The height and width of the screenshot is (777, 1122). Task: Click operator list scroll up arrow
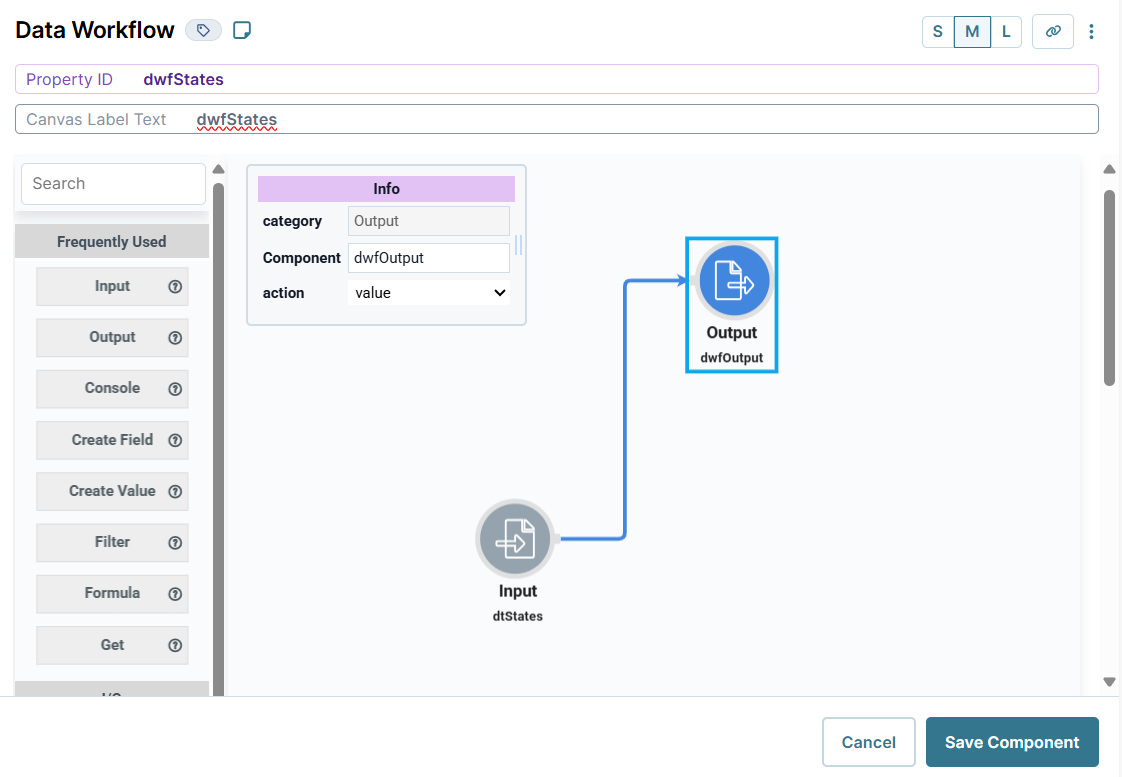[x=218, y=170]
